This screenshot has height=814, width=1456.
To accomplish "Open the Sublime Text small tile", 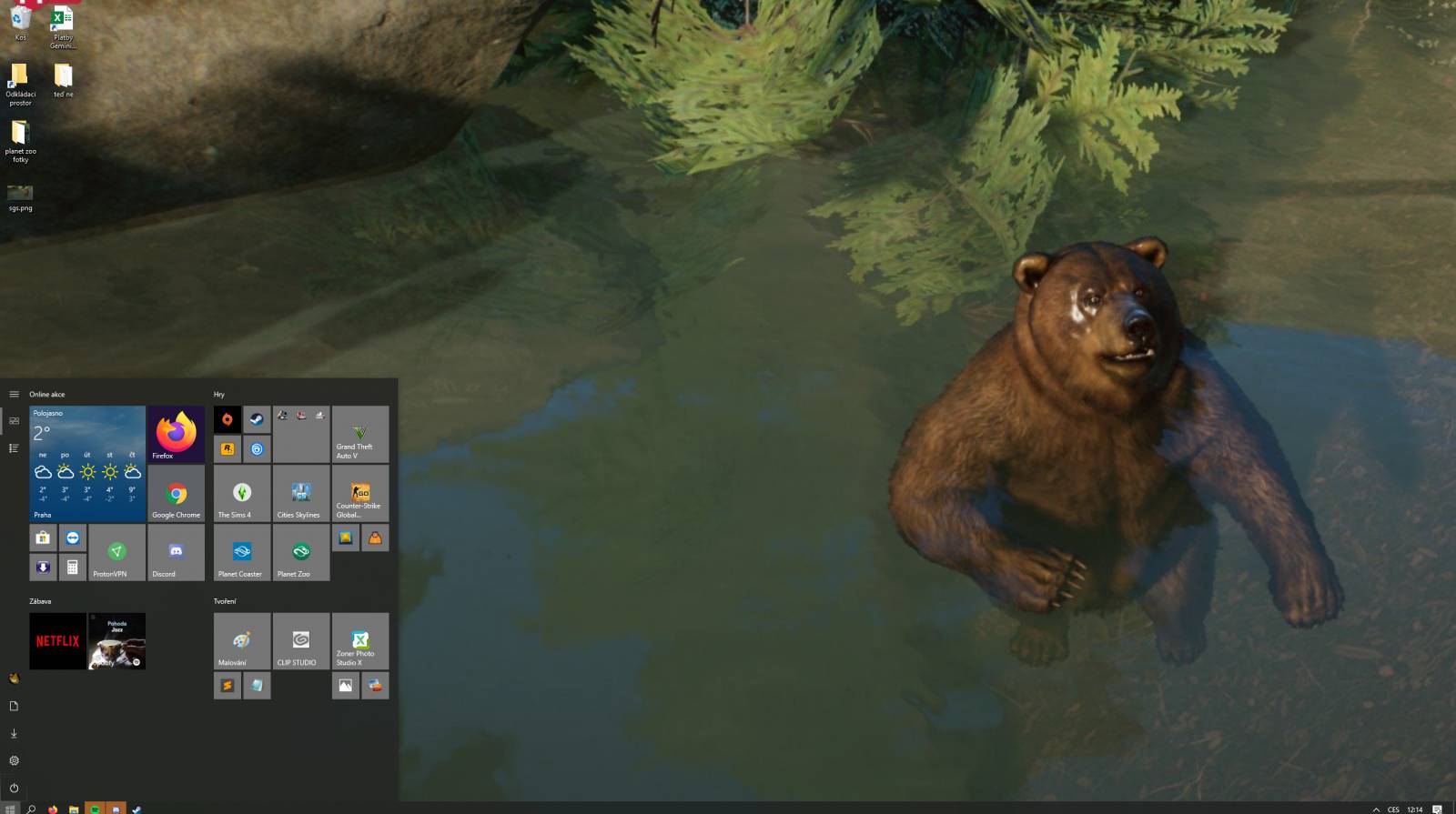I will 227,686.
